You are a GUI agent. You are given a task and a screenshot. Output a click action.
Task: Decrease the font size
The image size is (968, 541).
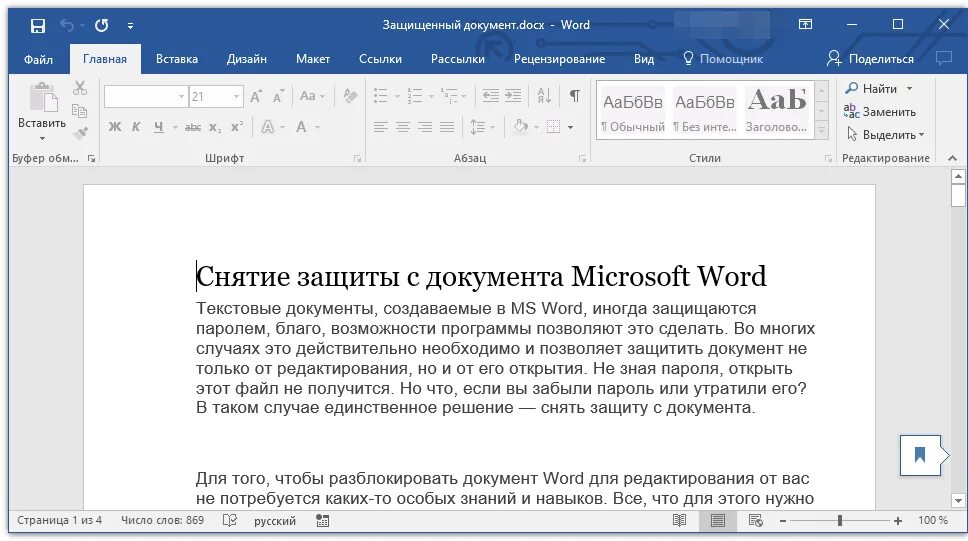point(278,96)
